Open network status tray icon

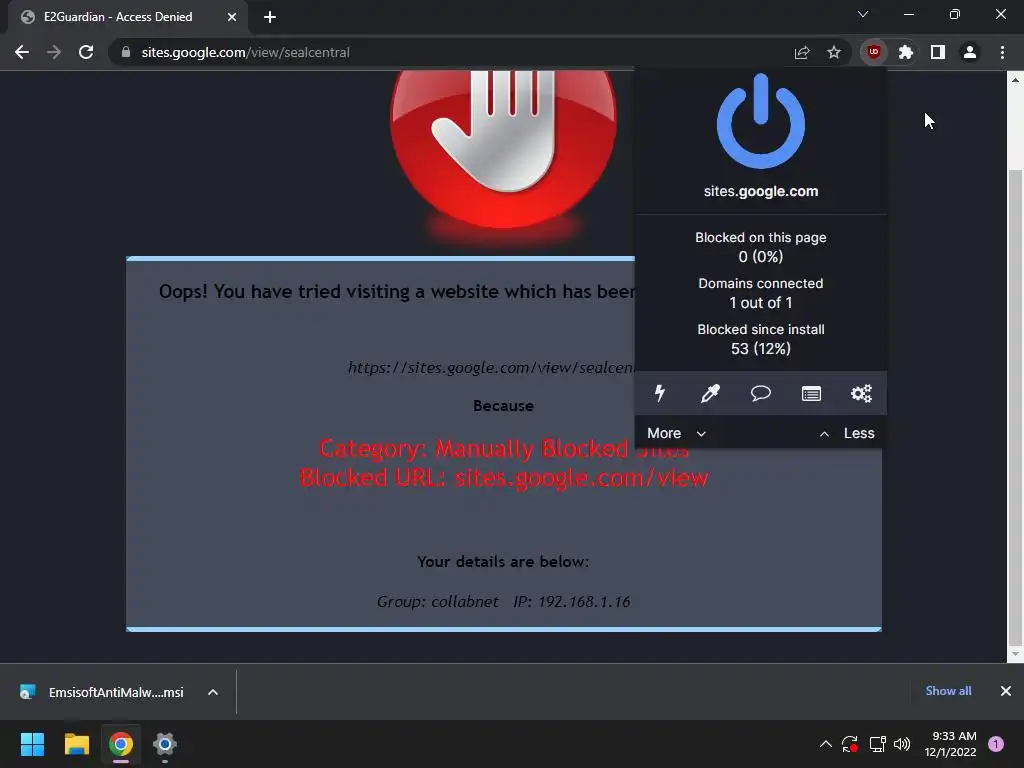click(877, 744)
